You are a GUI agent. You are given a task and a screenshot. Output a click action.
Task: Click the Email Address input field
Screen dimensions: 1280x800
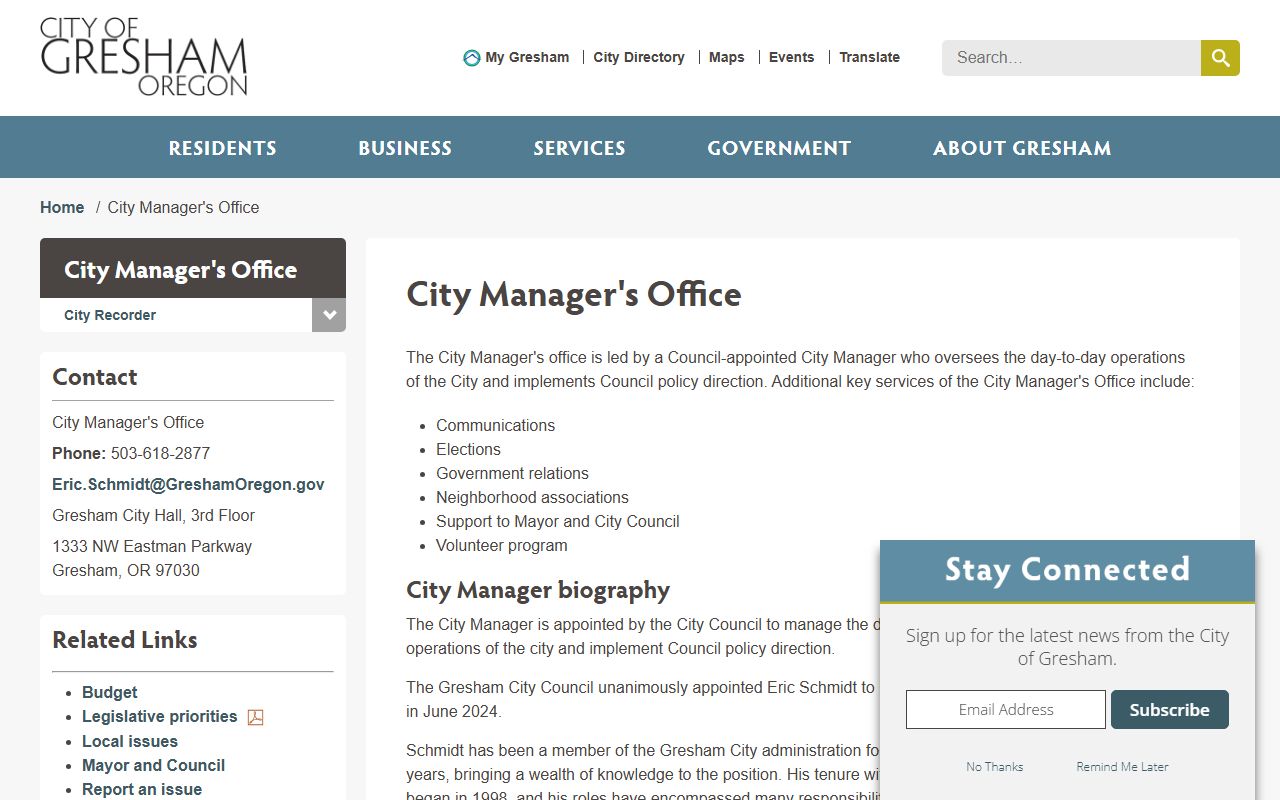click(x=1006, y=709)
